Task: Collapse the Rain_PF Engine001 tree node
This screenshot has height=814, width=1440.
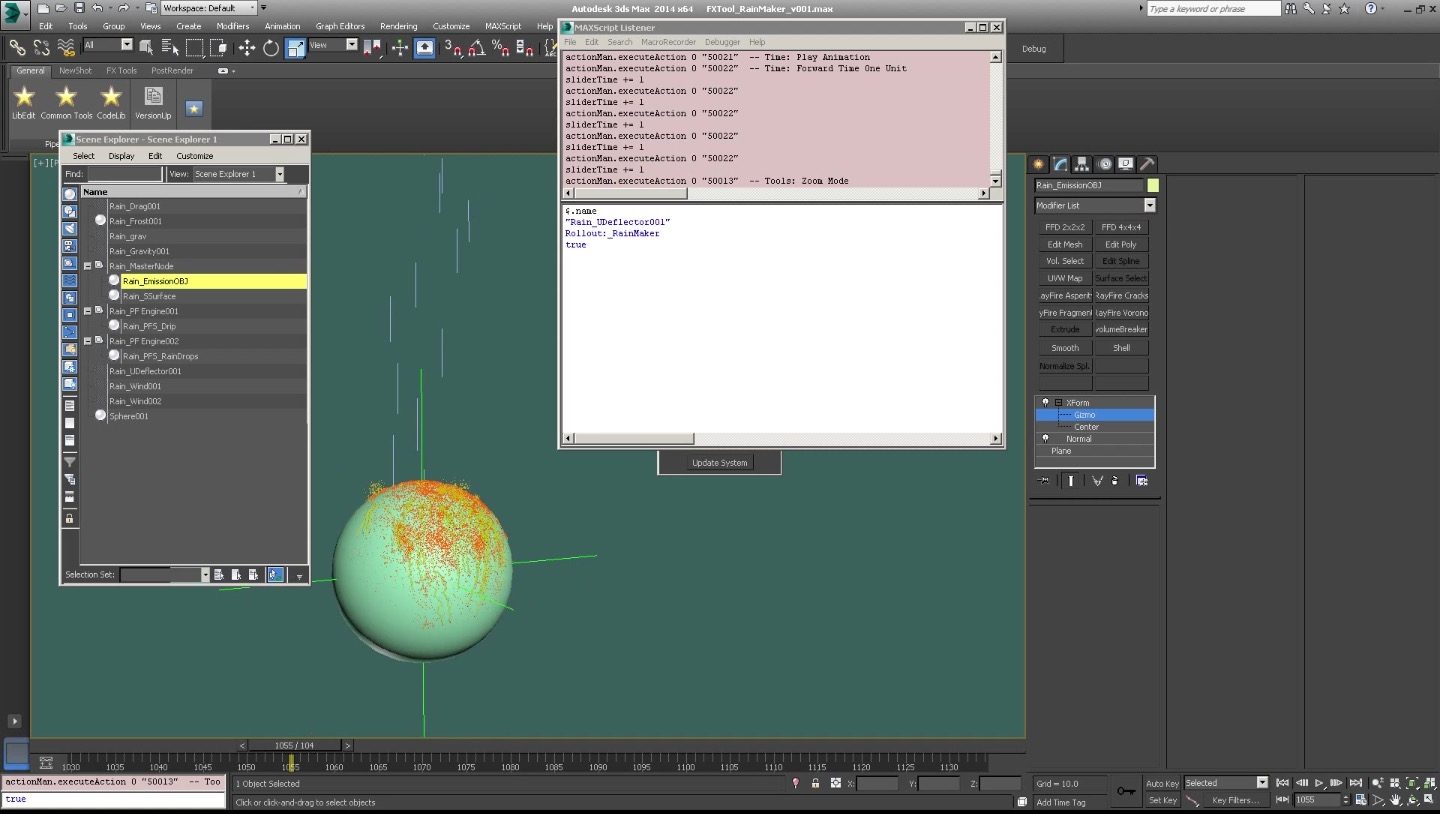Action: [x=87, y=311]
